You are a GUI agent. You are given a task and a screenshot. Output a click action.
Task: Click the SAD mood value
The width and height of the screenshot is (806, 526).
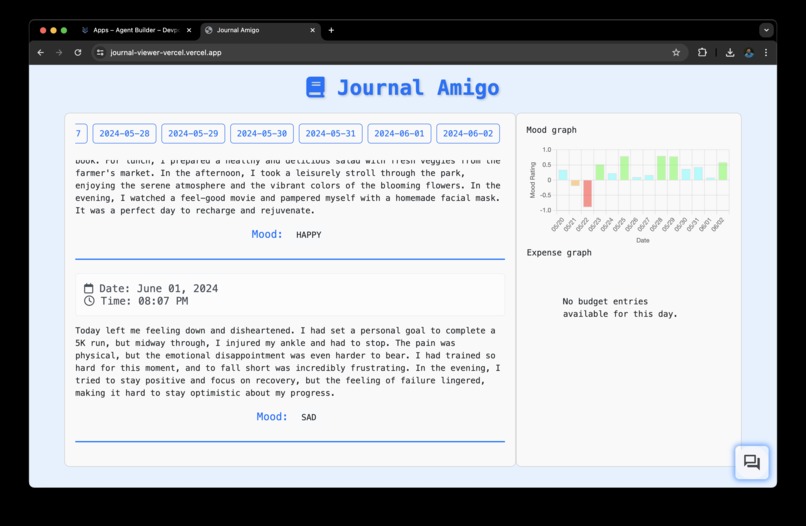pyautogui.click(x=308, y=417)
